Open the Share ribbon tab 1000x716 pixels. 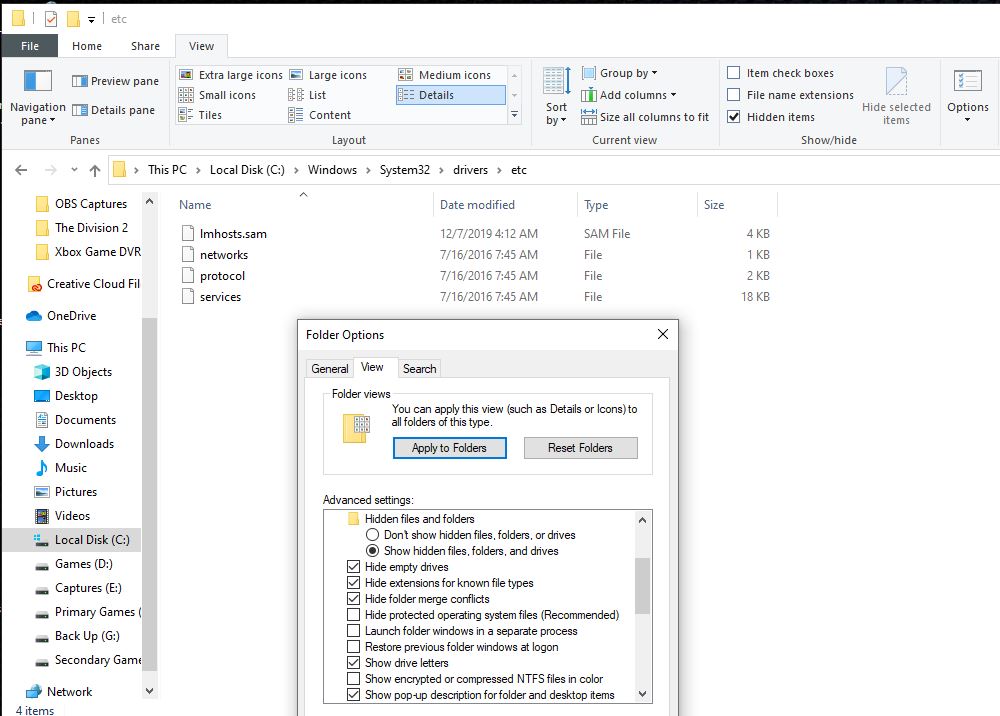[x=145, y=45]
